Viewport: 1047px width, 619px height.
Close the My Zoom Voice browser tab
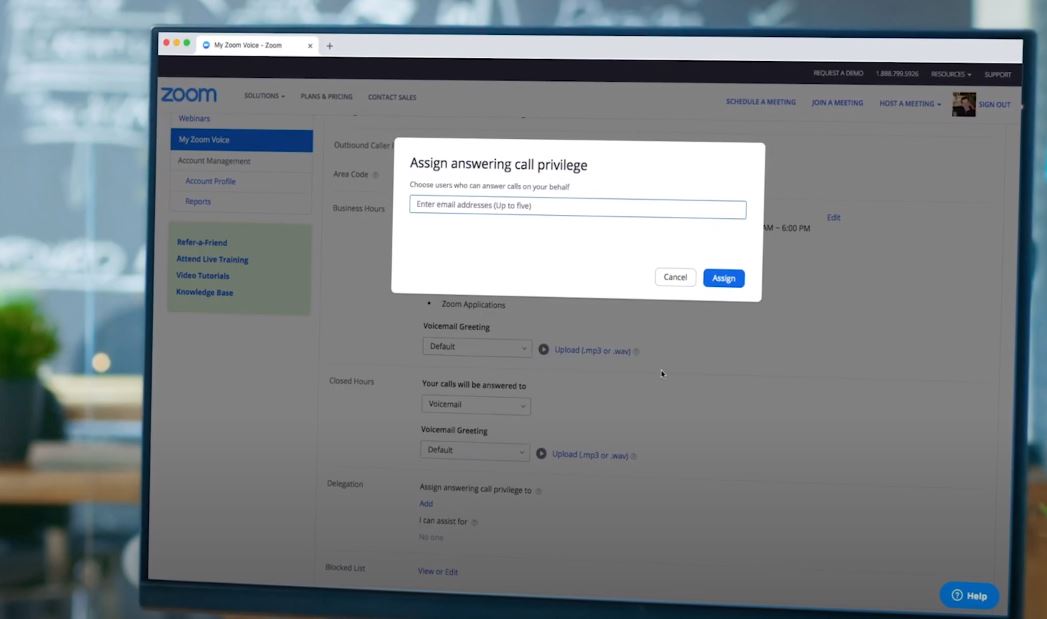click(x=310, y=46)
